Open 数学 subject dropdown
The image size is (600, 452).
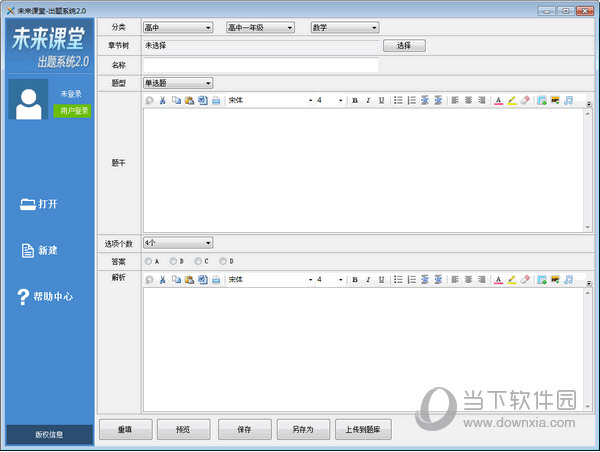click(345, 28)
